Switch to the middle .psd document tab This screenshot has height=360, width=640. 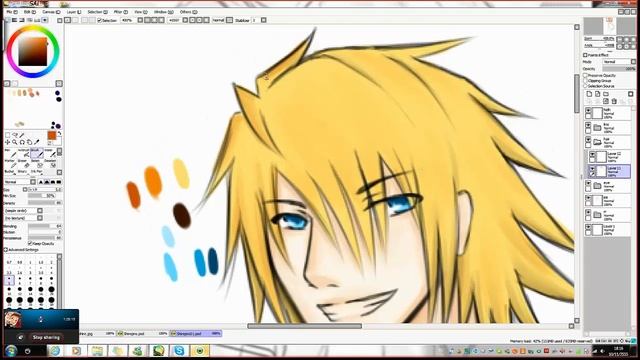point(143,333)
